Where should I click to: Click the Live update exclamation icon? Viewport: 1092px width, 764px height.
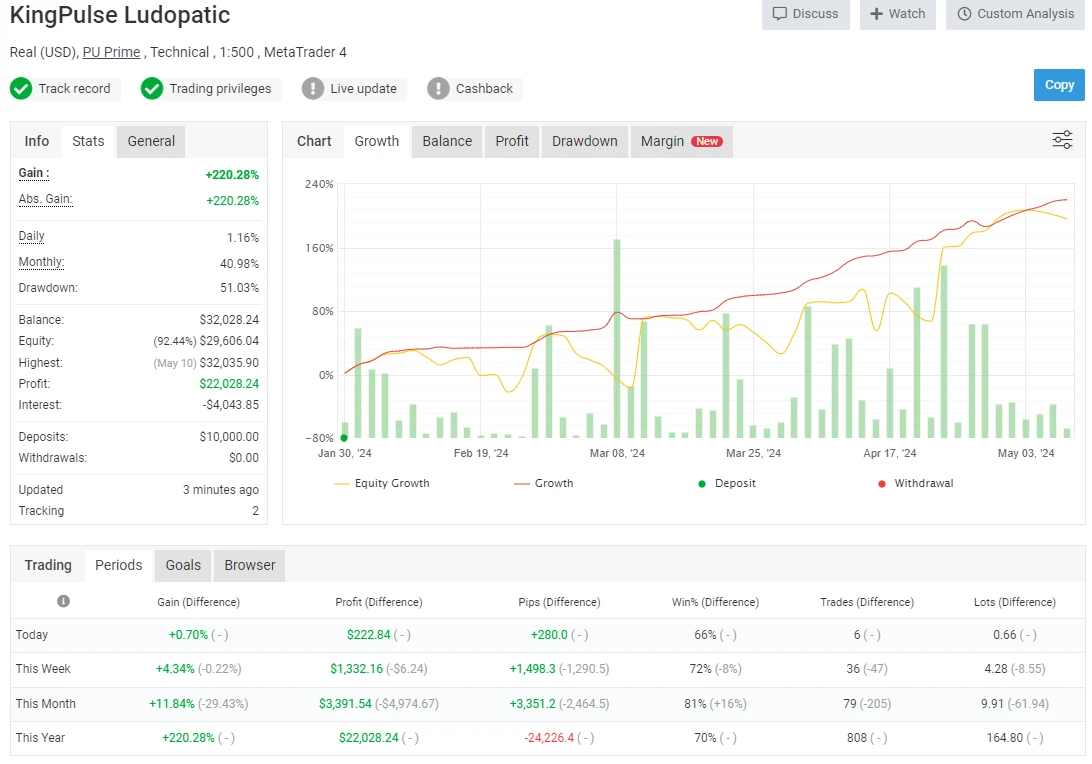click(313, 89)
